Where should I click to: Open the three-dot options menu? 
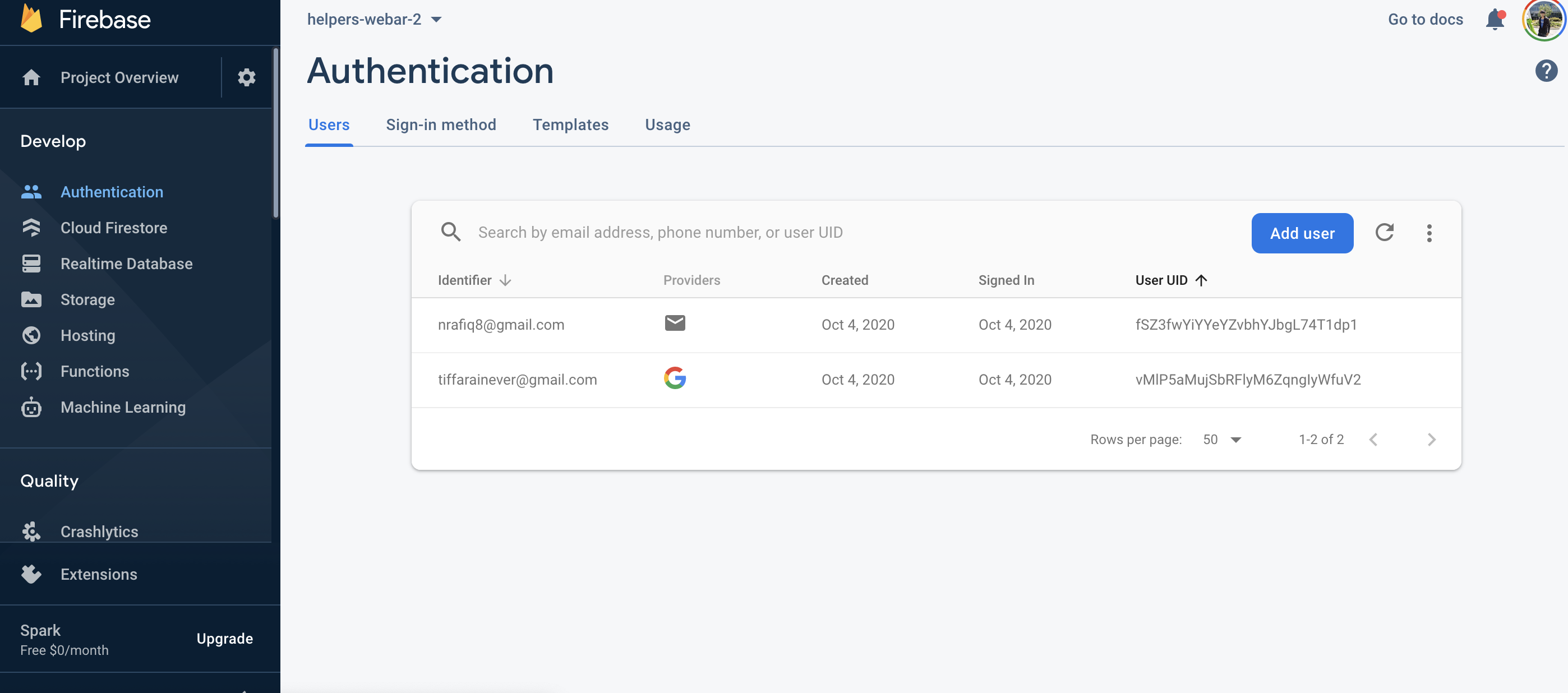(x=1428, y=233)
